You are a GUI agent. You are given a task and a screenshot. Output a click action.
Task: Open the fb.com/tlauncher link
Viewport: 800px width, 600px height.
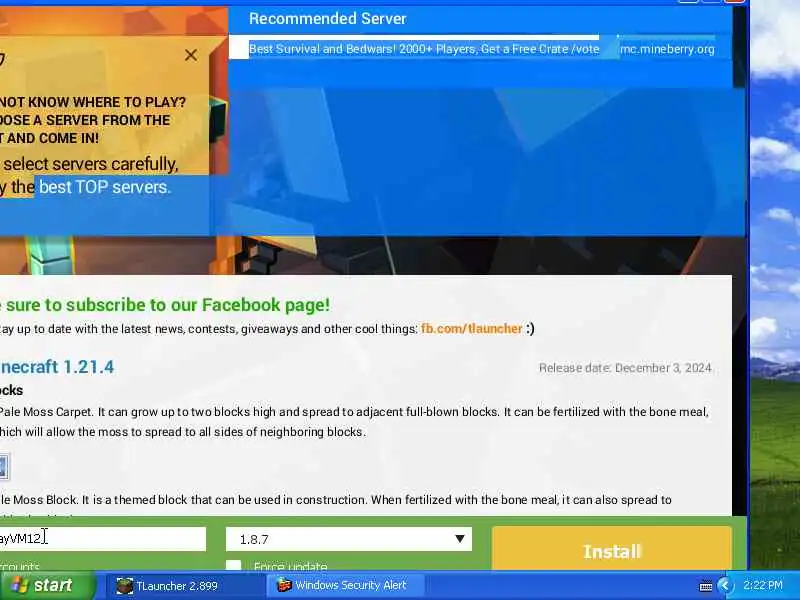click(471, 329)
